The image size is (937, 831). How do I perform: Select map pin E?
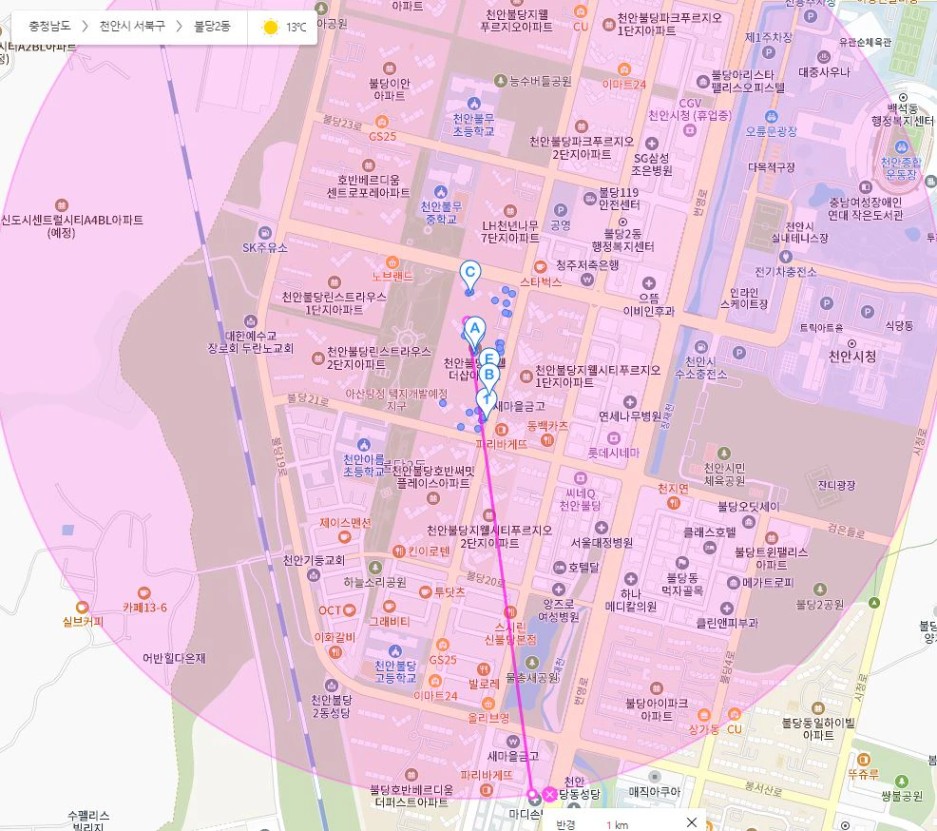click(x=489, y=357)
